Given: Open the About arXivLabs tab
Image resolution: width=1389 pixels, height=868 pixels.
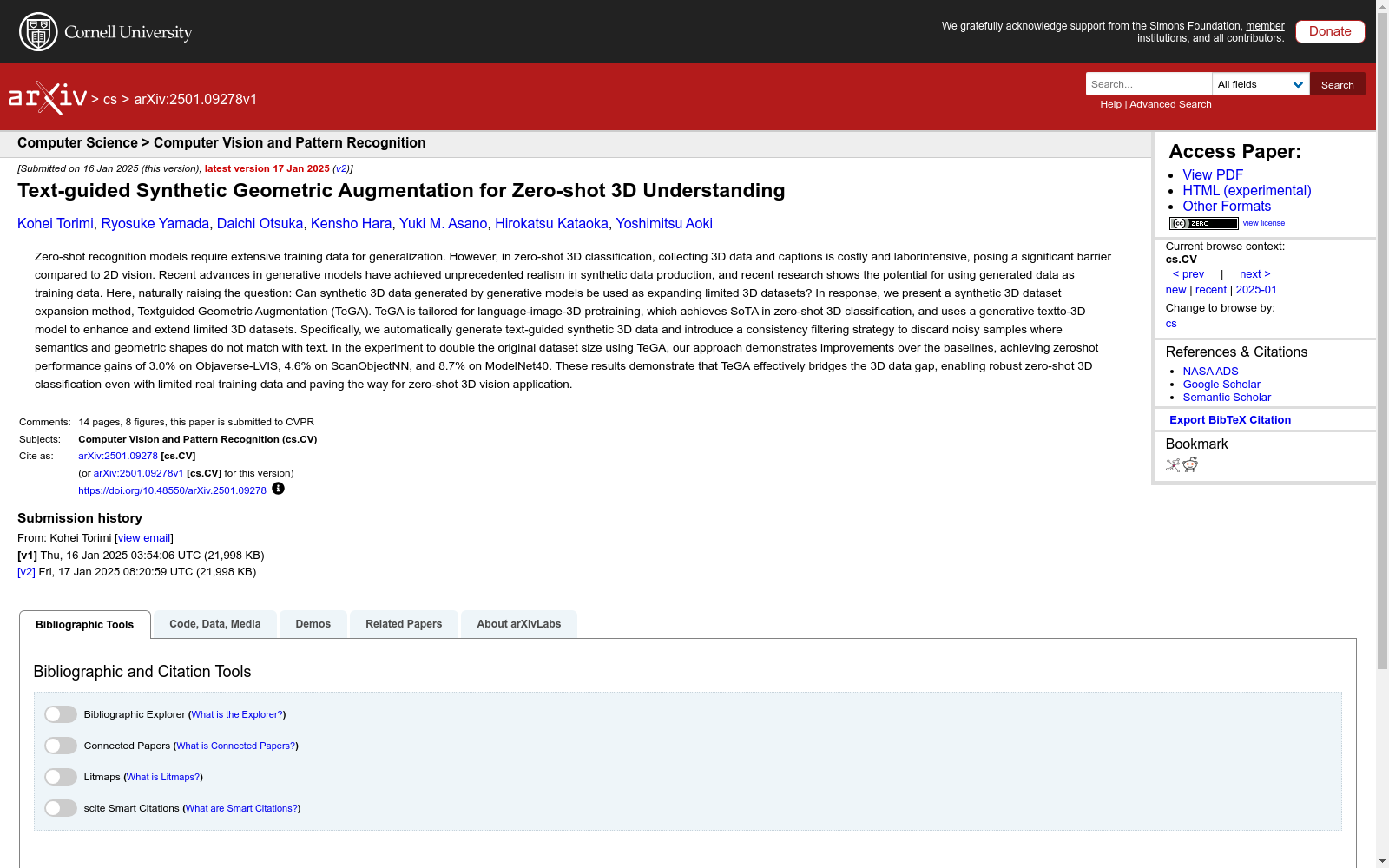Looking at the screenshot, I should (x=518, y=623).
